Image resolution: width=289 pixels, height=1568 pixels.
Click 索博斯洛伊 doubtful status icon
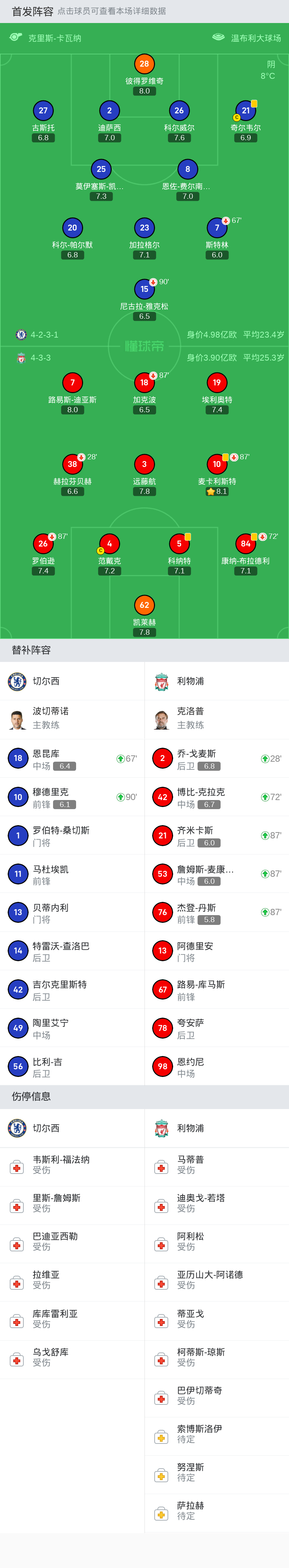pos(162,1437)
